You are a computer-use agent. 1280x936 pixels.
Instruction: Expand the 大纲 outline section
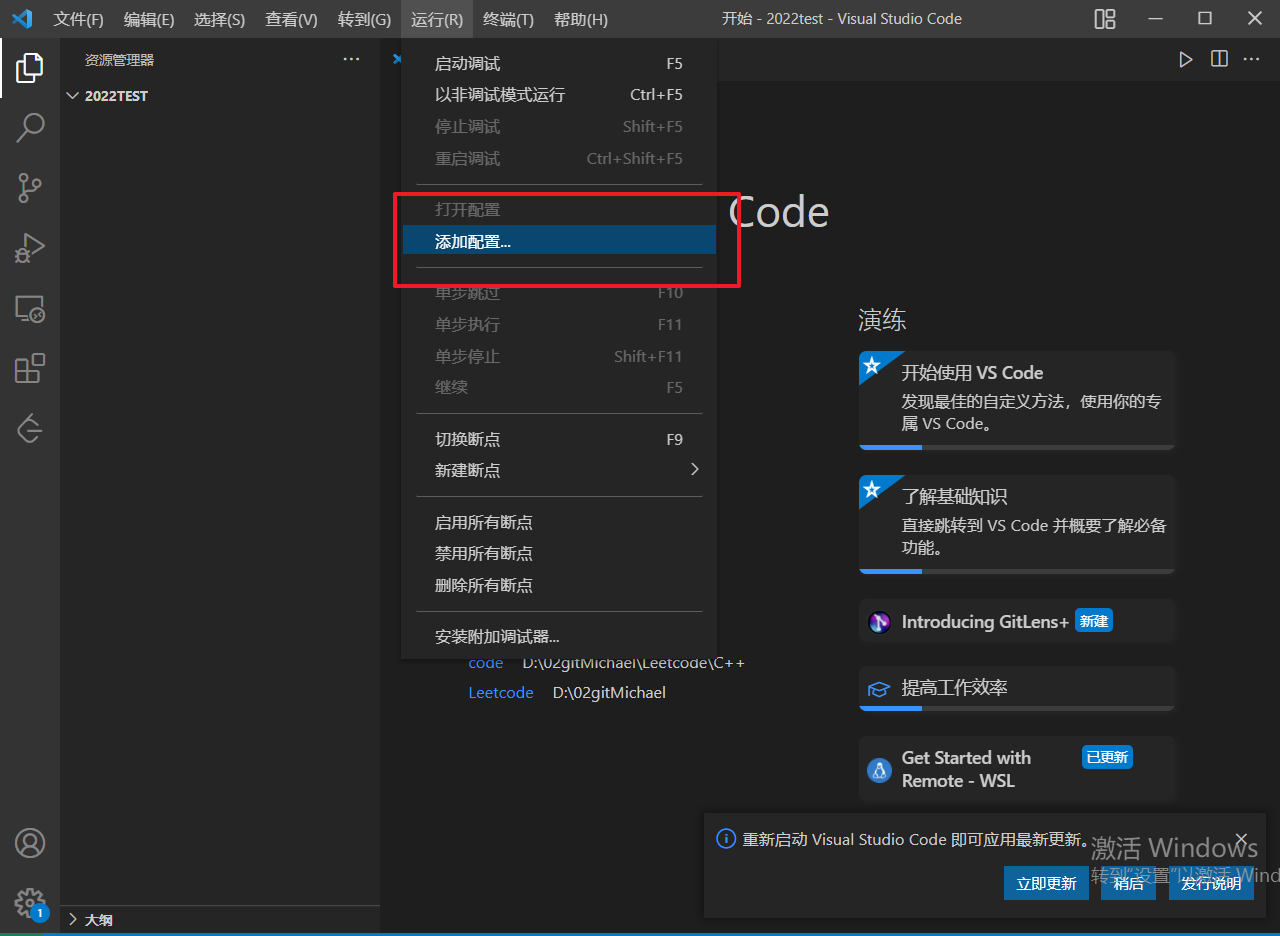click(x=220, y=919)
